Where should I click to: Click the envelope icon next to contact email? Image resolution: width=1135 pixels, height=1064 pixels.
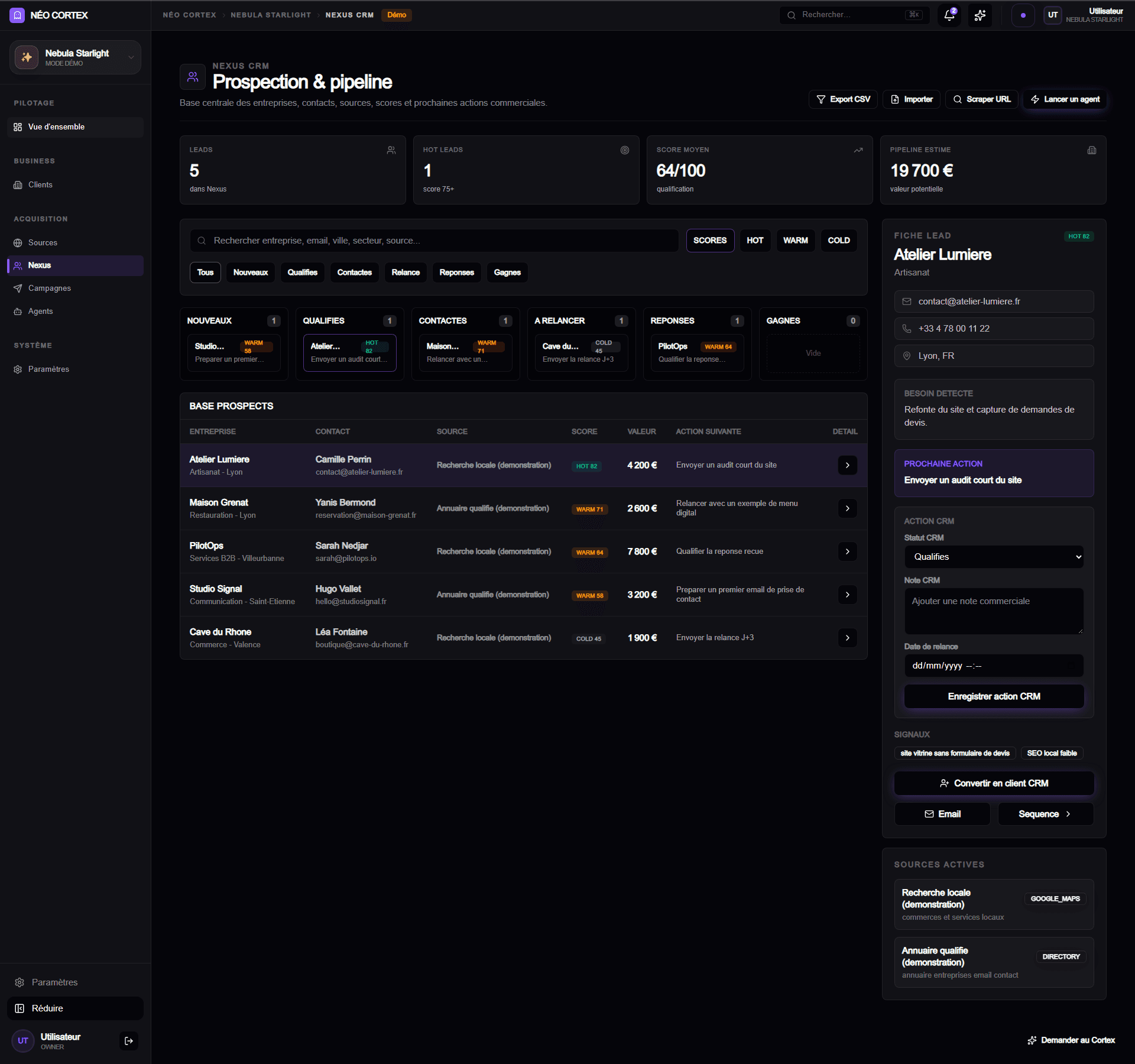tap(907, 301)
